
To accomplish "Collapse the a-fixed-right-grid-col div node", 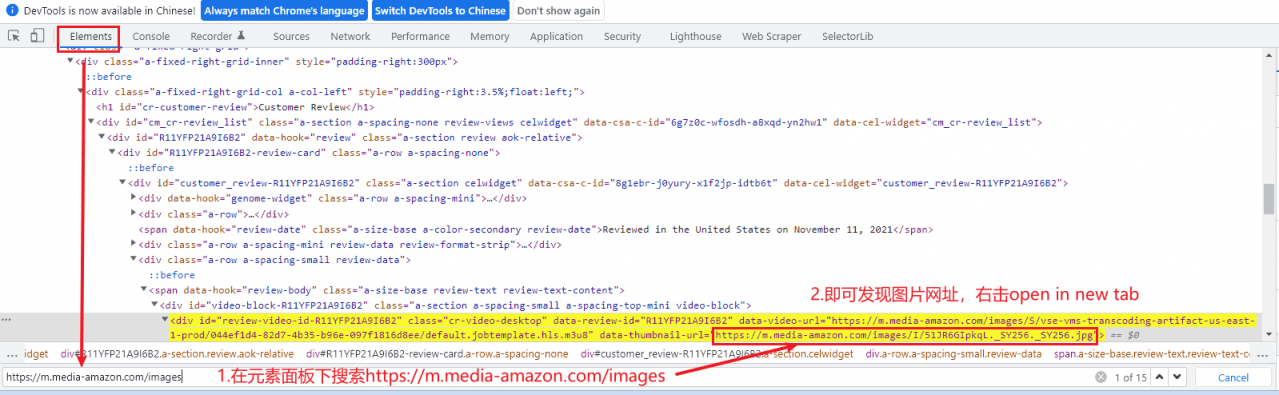I will (80, 92).
